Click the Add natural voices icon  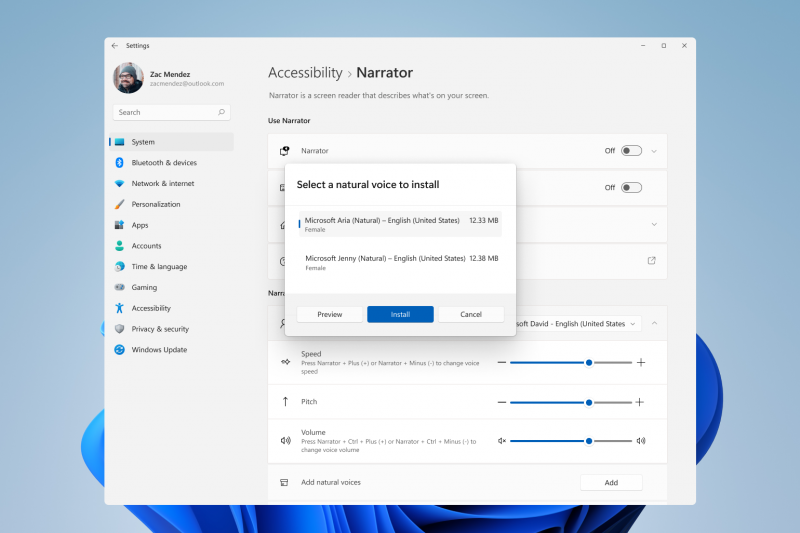click(x=284, y=483)
